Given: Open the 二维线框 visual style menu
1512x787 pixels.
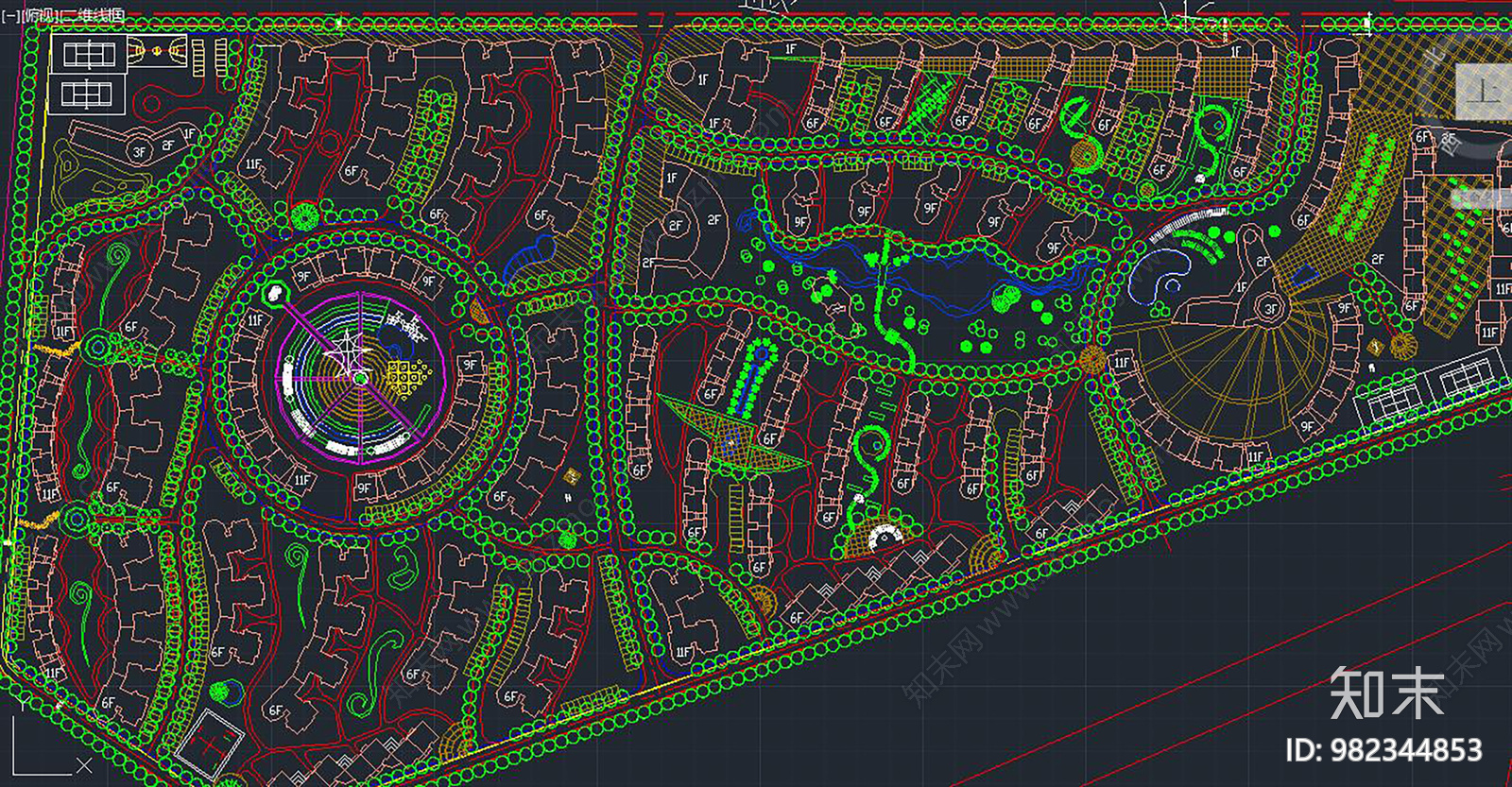Looking at the screenshot, I should coord(91,16).
